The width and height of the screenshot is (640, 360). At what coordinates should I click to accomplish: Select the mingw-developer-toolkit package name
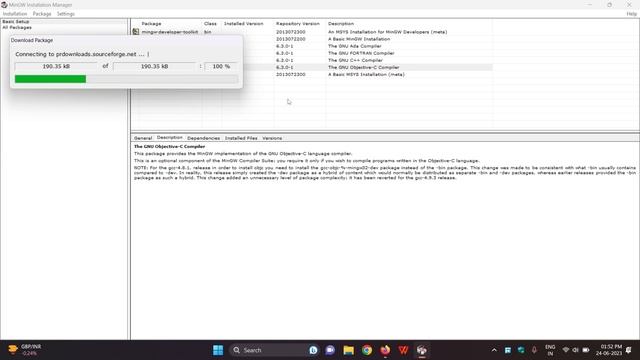[170, 32]
